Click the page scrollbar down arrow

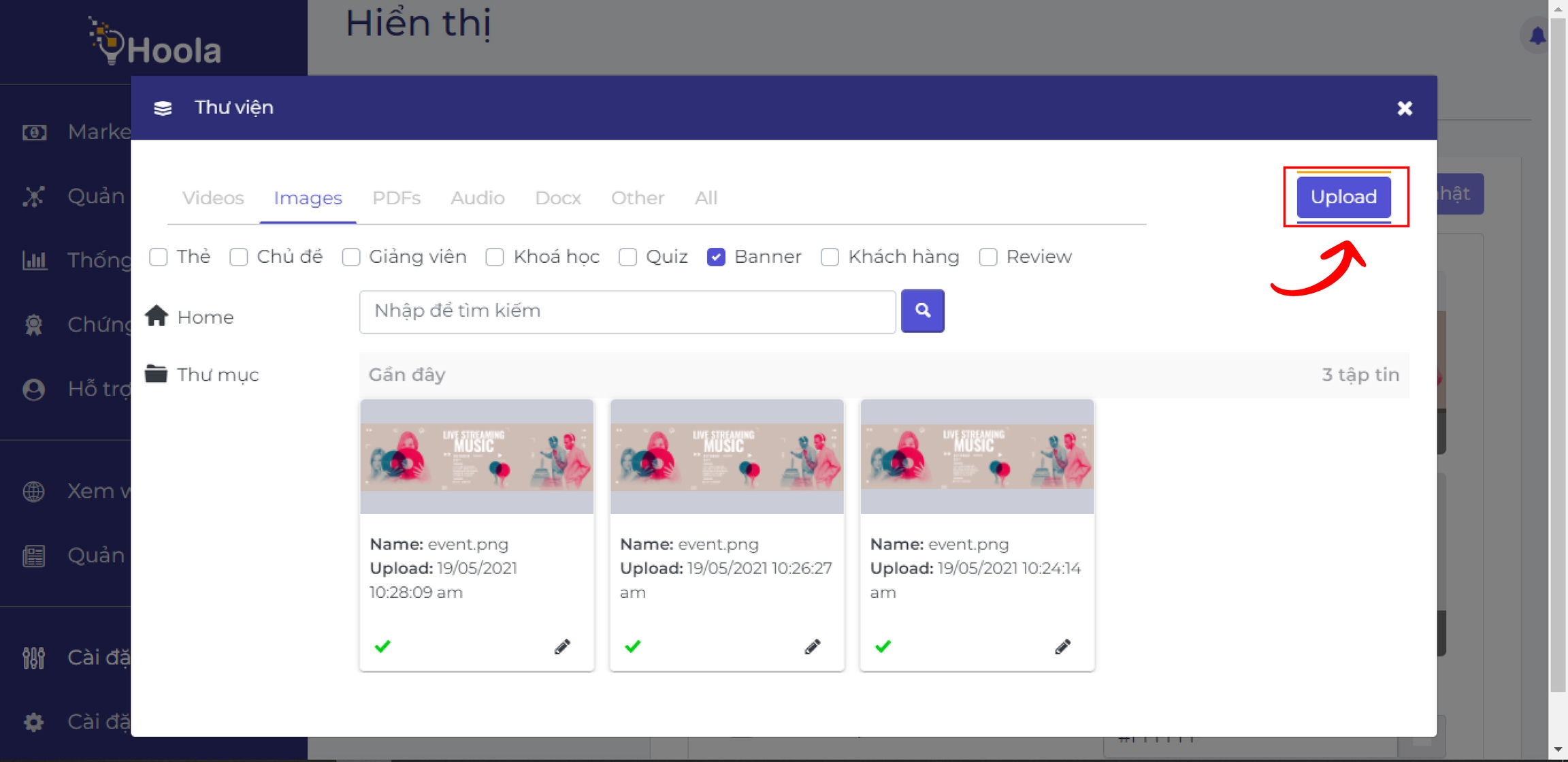click(x=1558, y=750)
